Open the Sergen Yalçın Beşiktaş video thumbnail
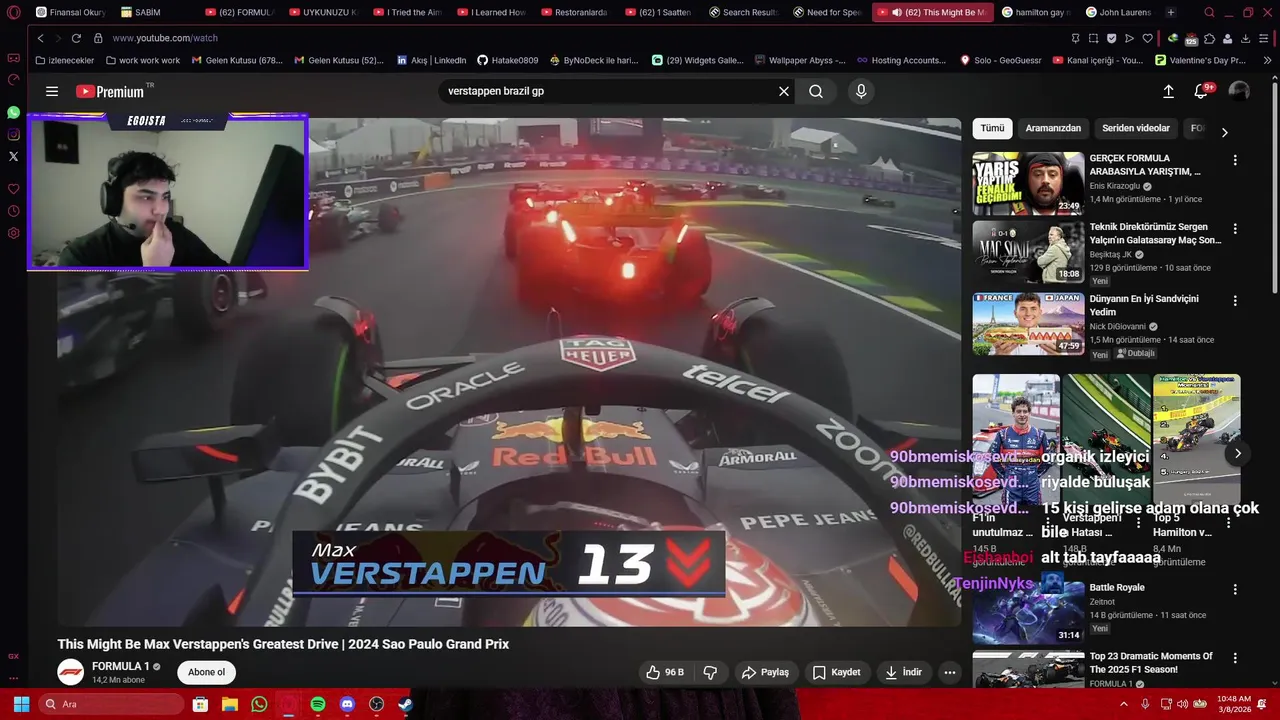Screen dimensions: 1280x720 1028,251
